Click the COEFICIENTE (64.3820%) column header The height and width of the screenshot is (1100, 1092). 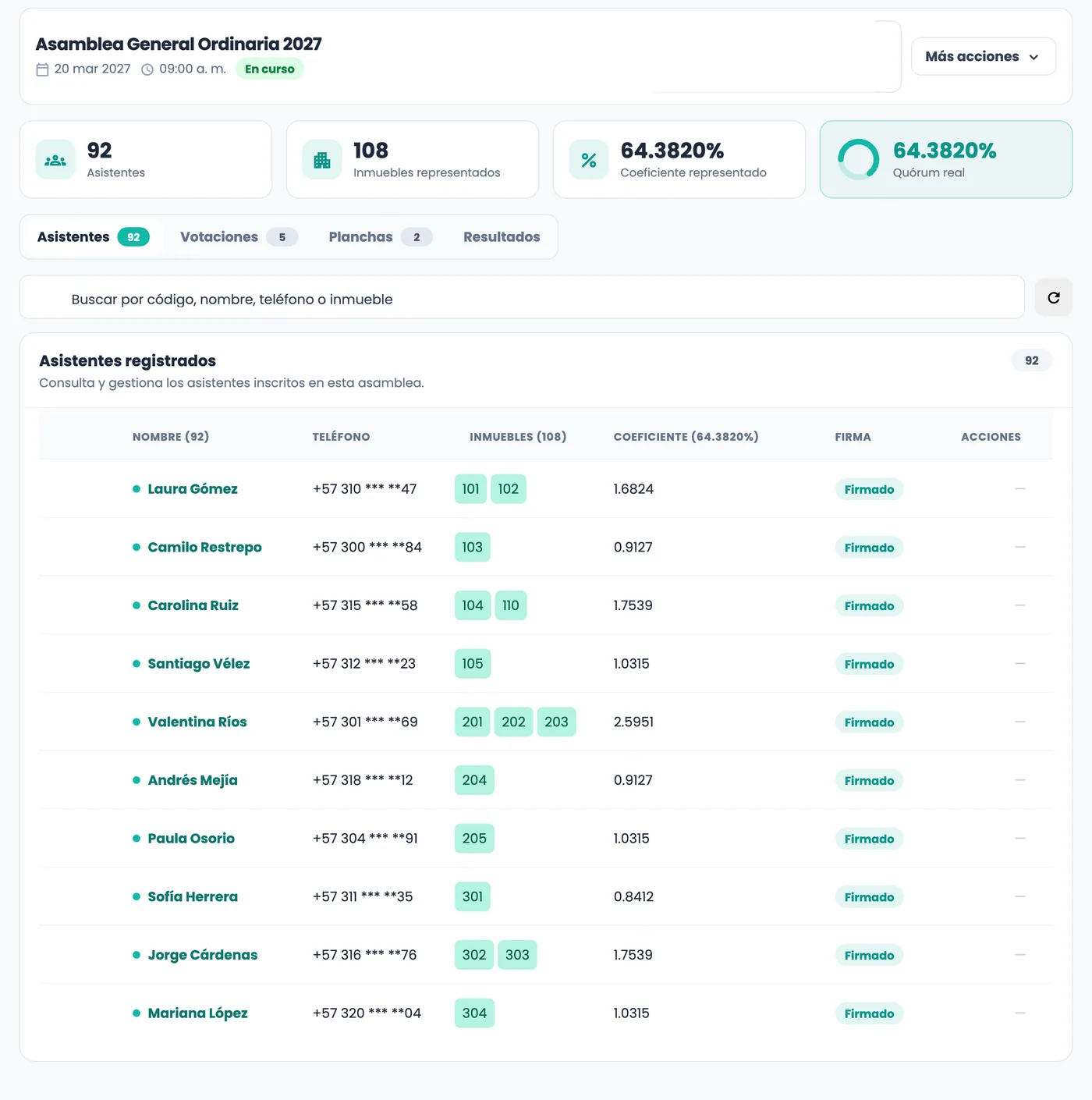point(686,437)
